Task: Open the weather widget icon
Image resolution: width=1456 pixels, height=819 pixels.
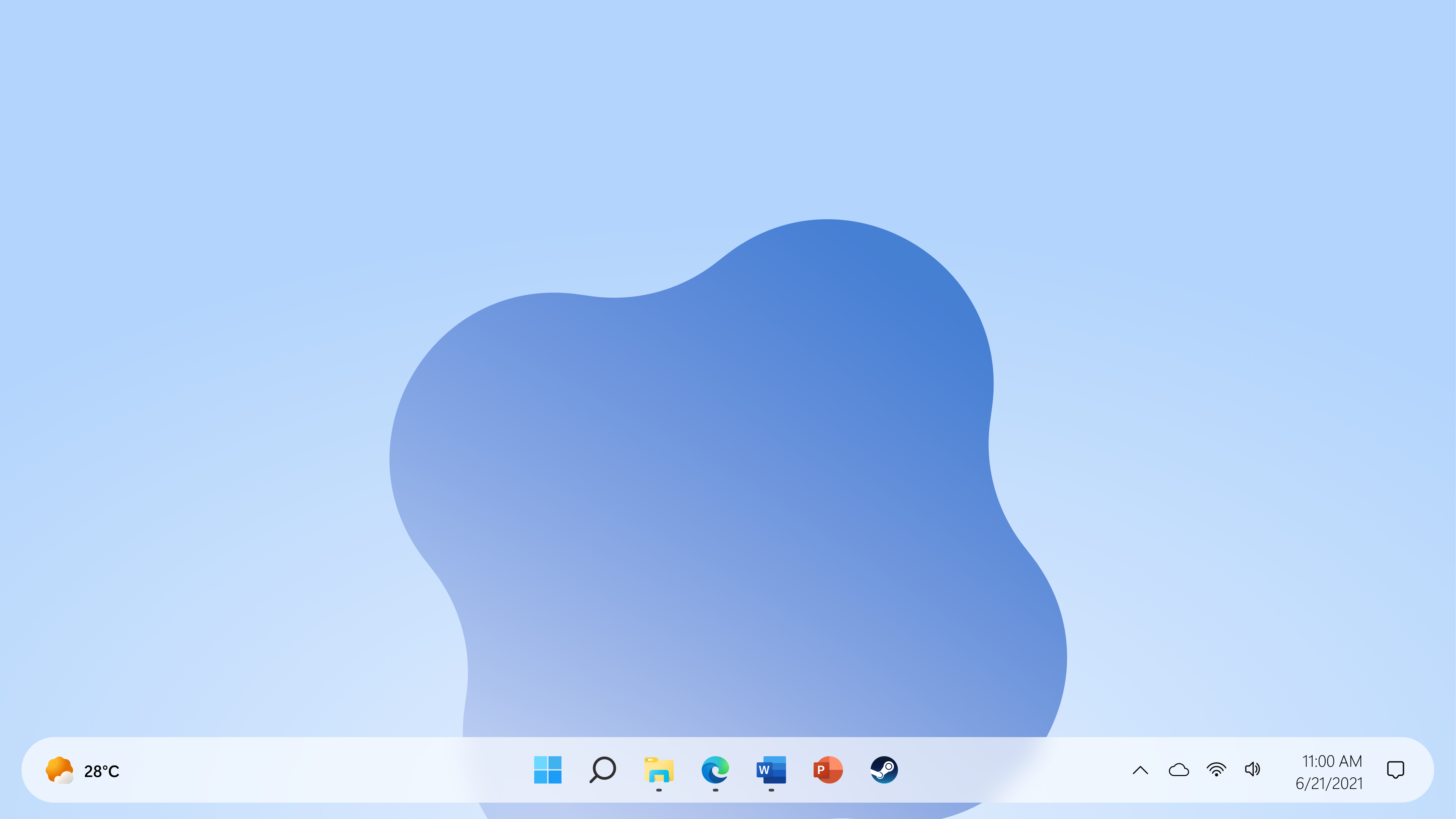Action: [x=59, y=771]
